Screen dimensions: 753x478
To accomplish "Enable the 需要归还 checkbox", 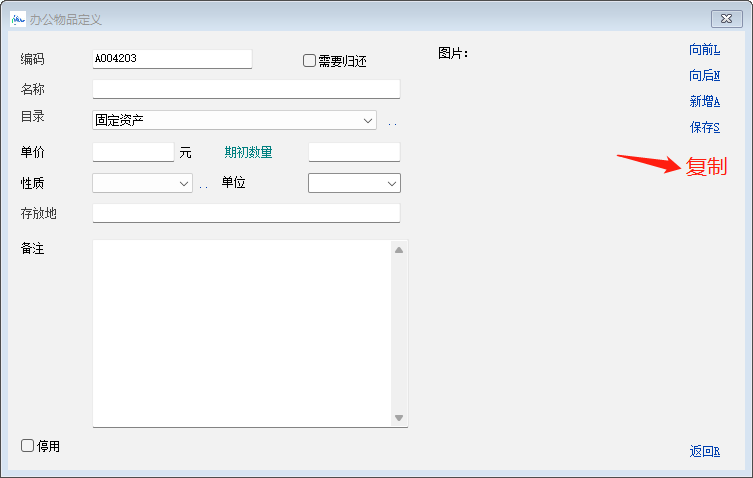I will point(310,61).
